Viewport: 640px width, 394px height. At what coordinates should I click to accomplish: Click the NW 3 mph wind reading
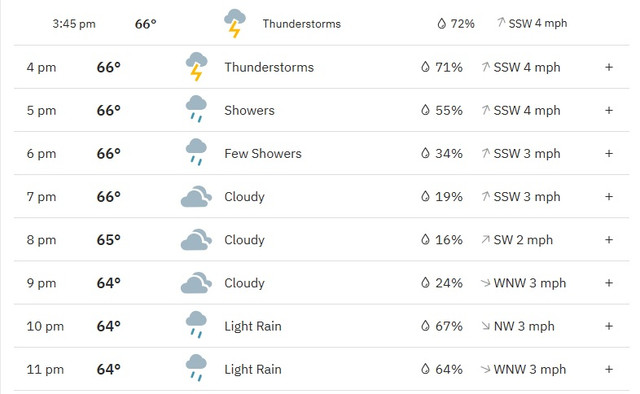point(524,326)
